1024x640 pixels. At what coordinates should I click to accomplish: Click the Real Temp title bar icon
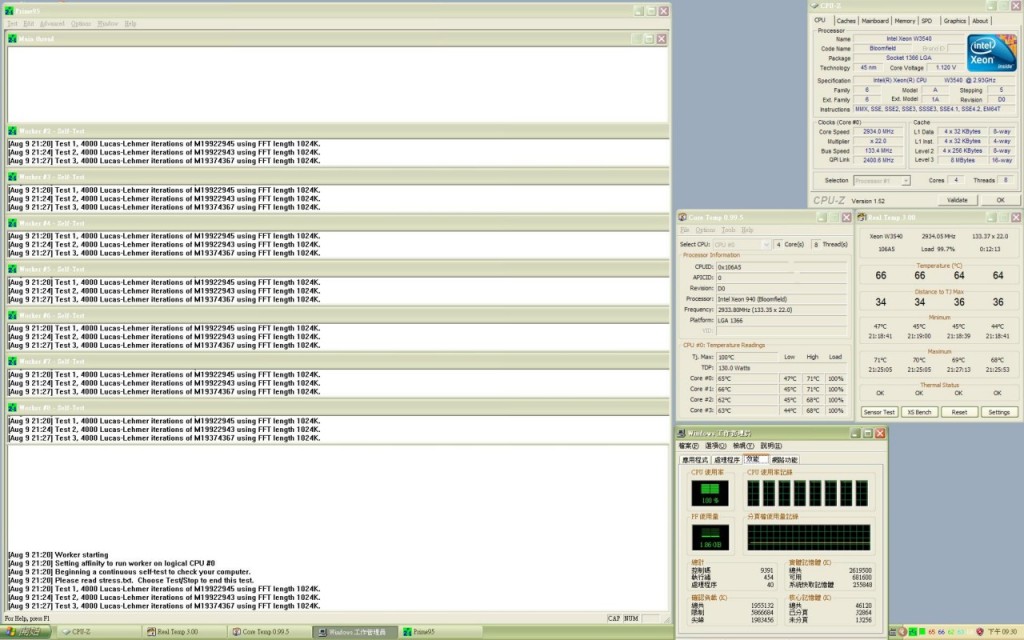[862, 217]
